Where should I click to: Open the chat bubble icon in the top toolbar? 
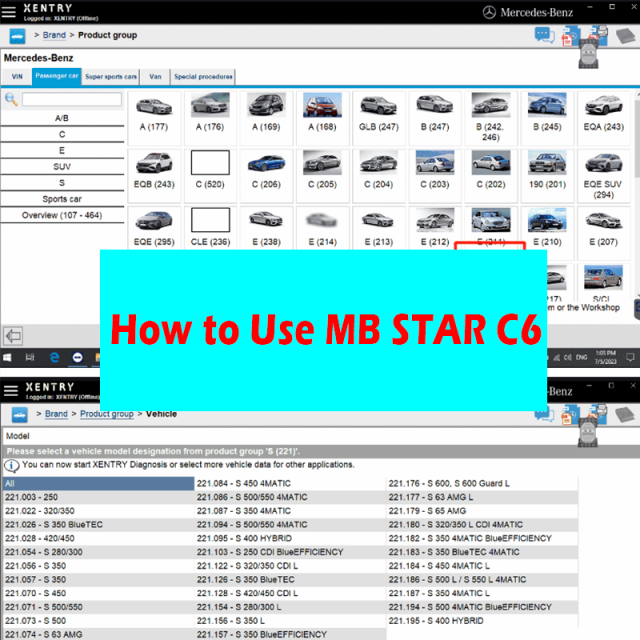click(543, 36)
